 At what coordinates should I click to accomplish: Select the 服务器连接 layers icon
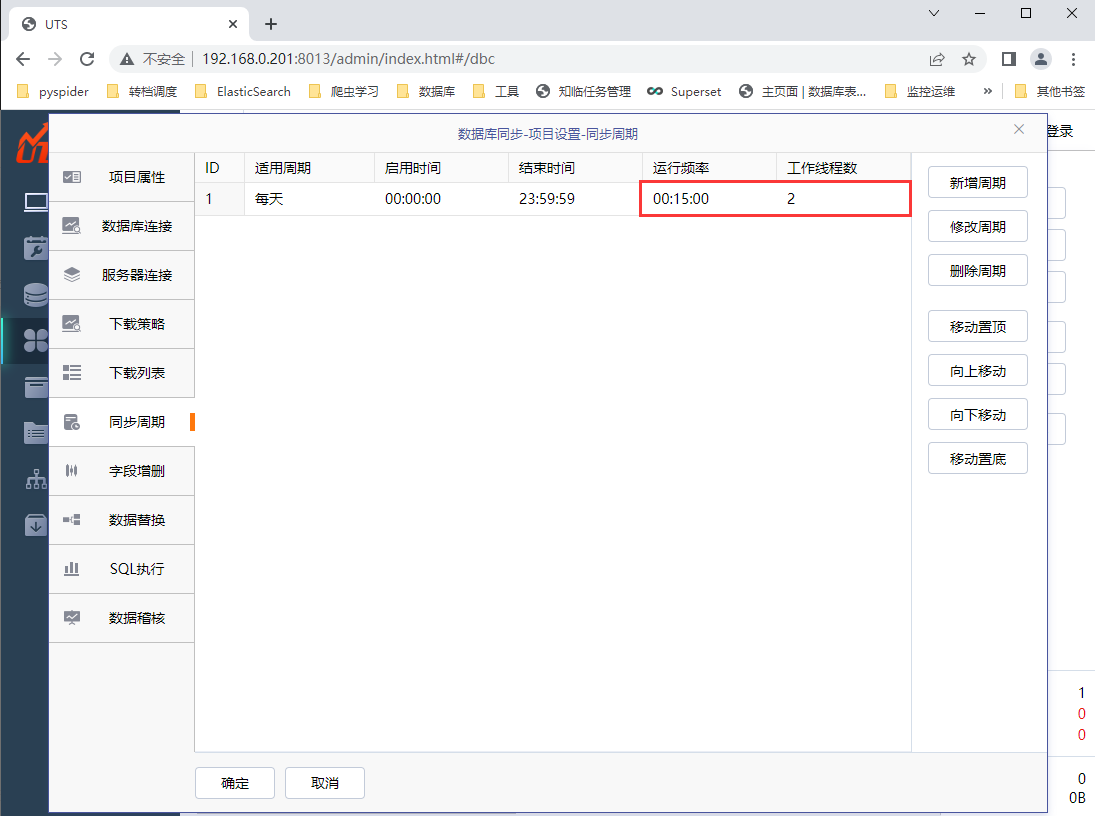pyautogui.click(x=72, y=275)
